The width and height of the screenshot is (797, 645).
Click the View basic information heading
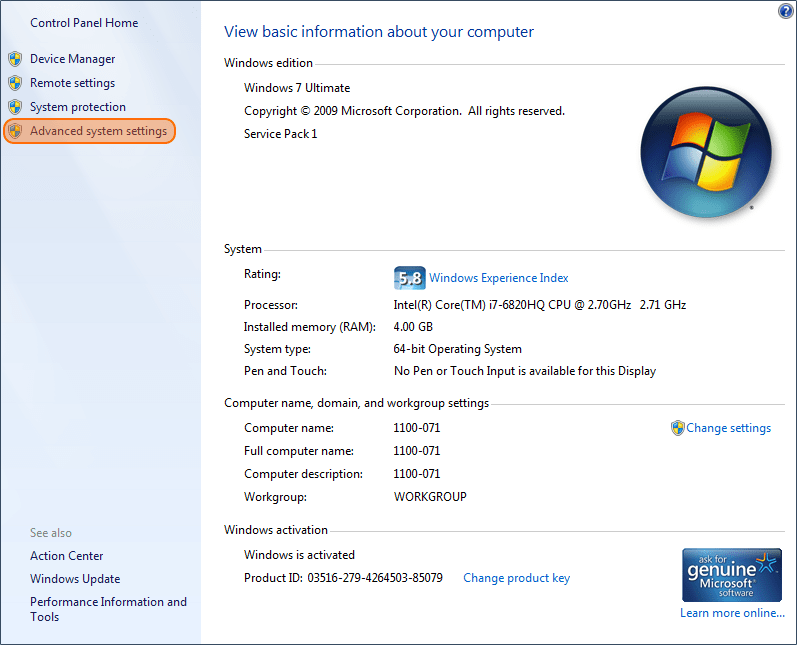click(x=379, y=32)
